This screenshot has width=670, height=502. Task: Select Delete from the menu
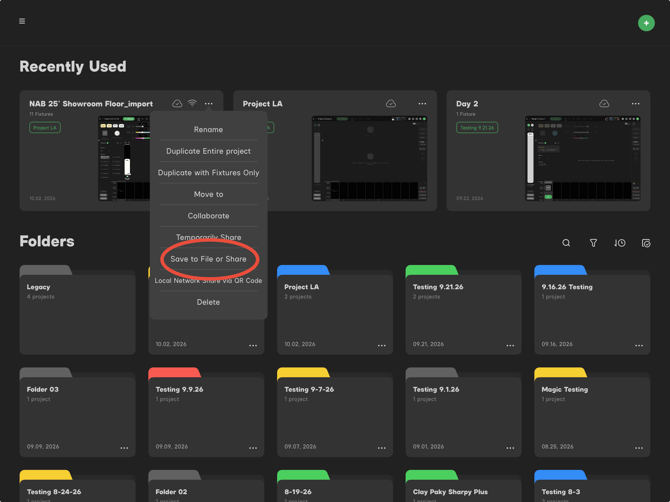point(208,302)
